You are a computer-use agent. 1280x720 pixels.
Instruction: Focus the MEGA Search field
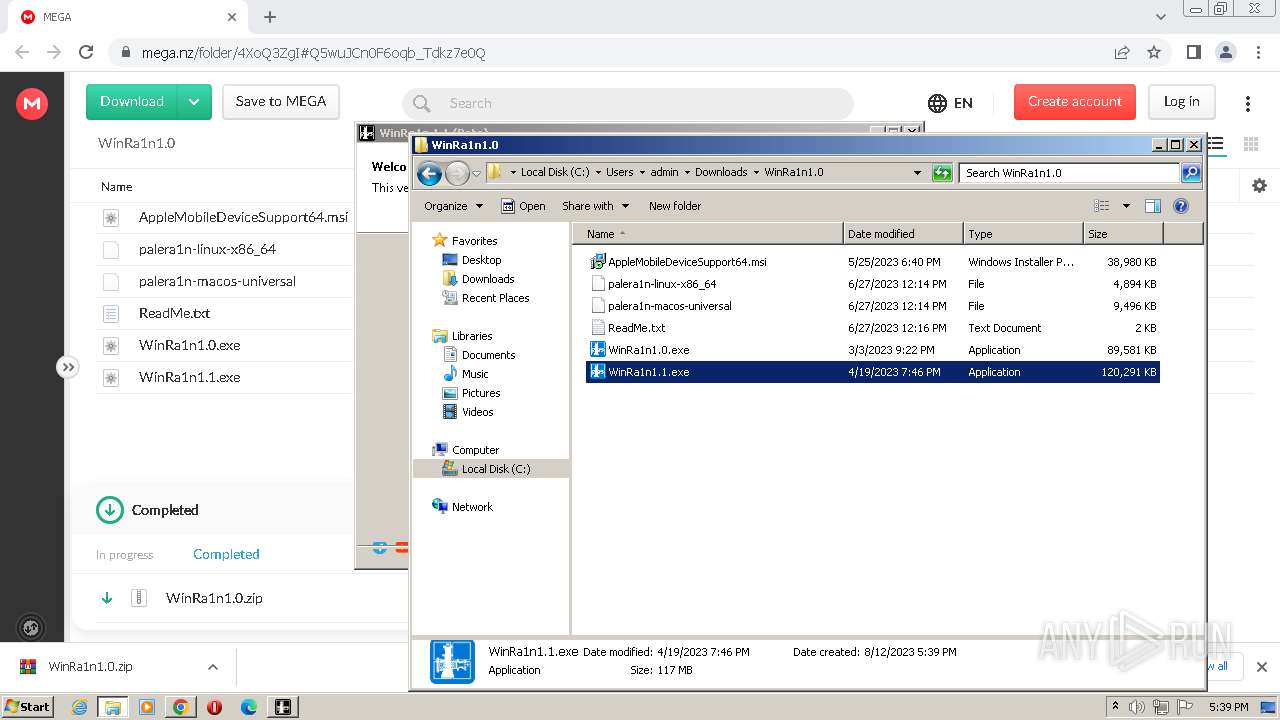click(x=628, y=103)
